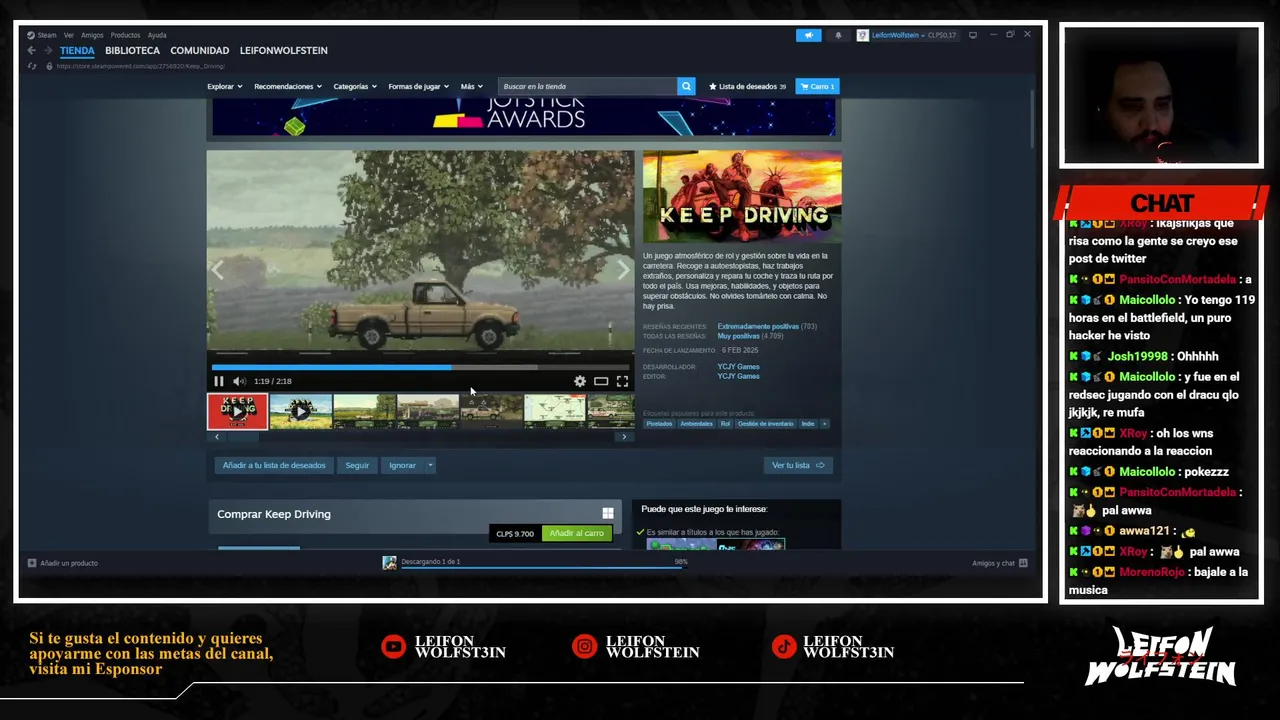
Task: Click the Seguir button
Action: (x=357, y=465)
